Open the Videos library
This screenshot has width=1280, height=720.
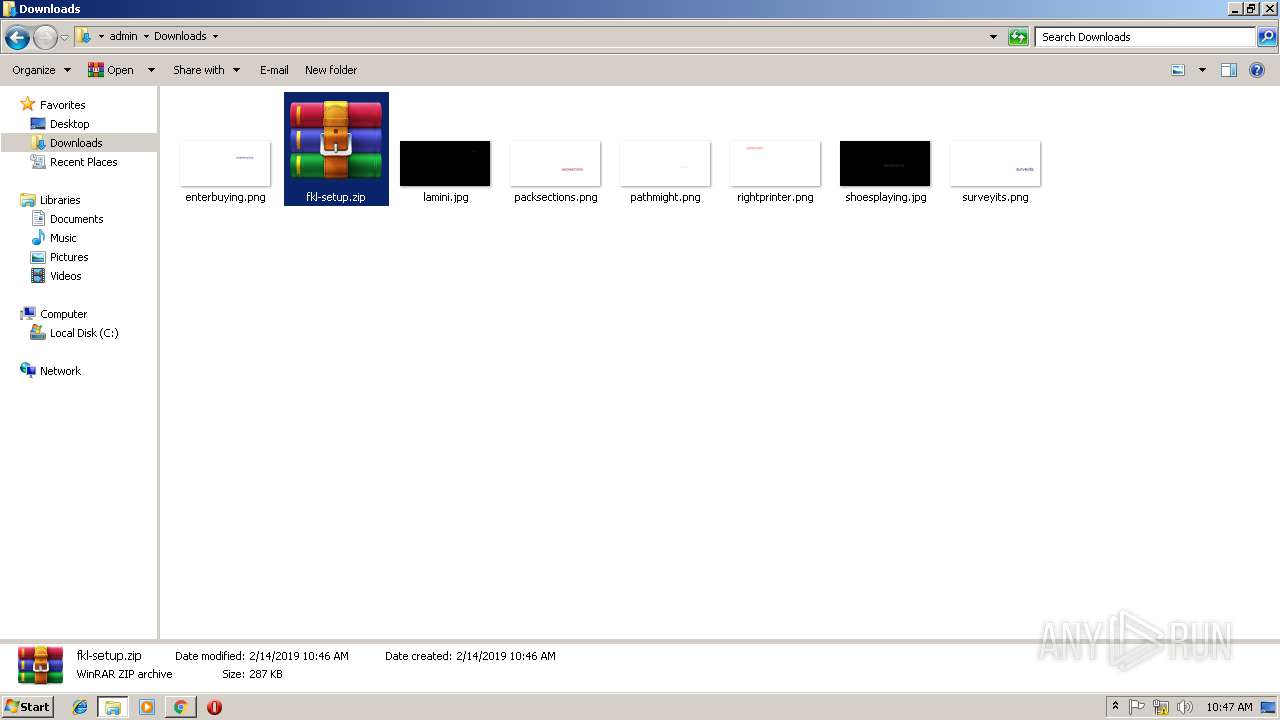coord(65,276)
